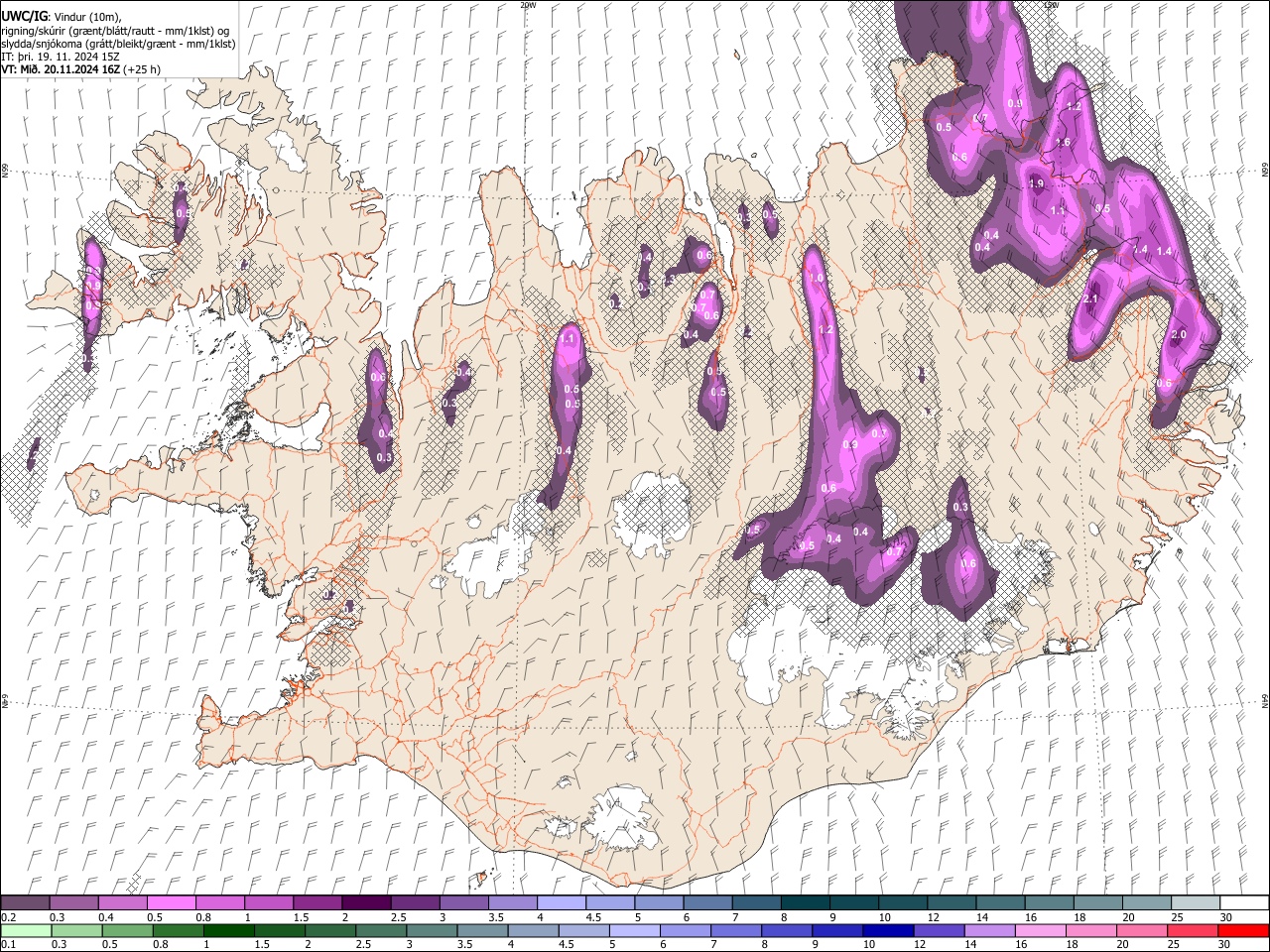Select the bright red rain swatch at 30
The height and width of the screenshot is (952, 1270).
[x=1242, y=931]
